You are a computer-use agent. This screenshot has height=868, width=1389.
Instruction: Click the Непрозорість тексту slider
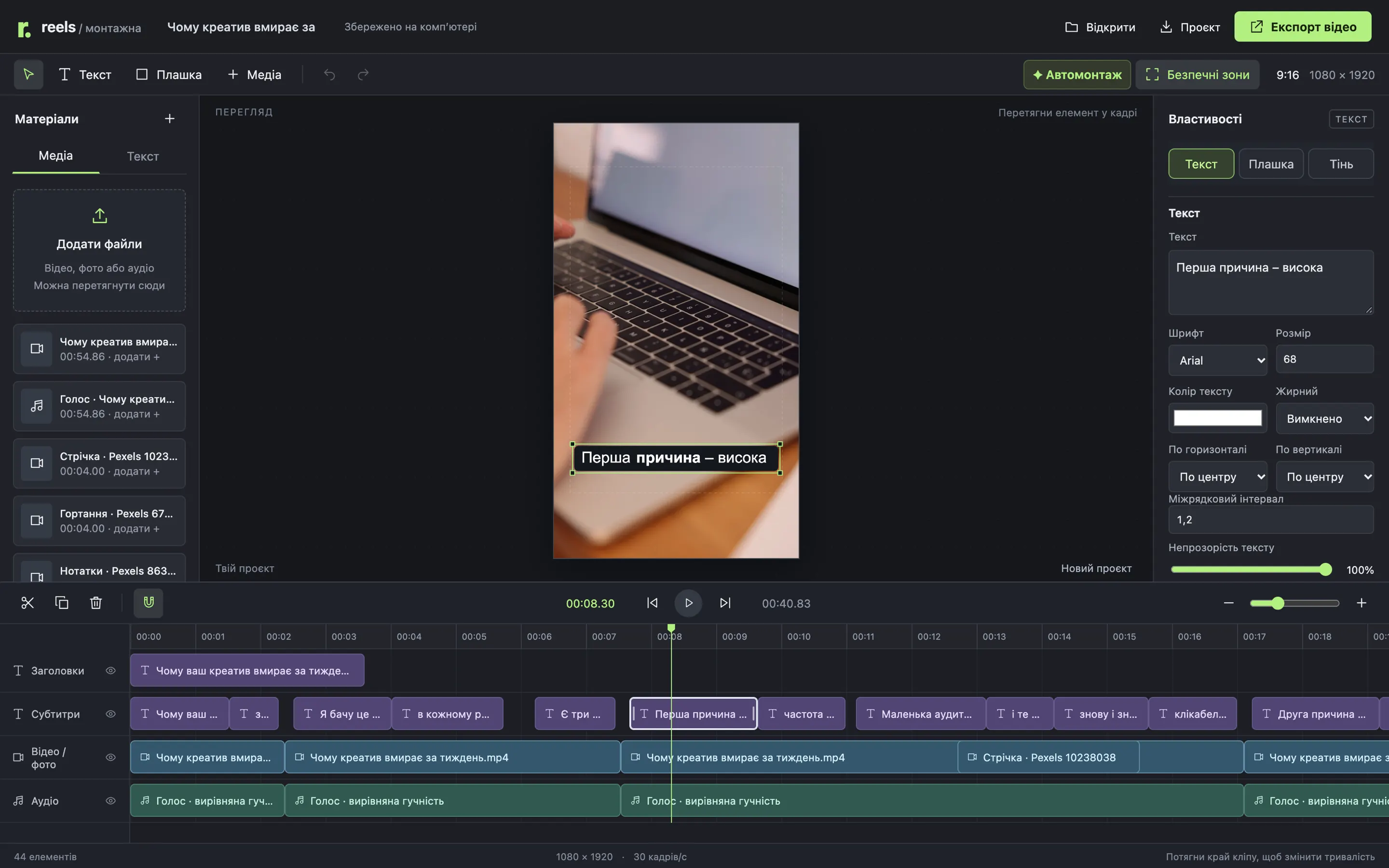click(x=1251, y=570)
